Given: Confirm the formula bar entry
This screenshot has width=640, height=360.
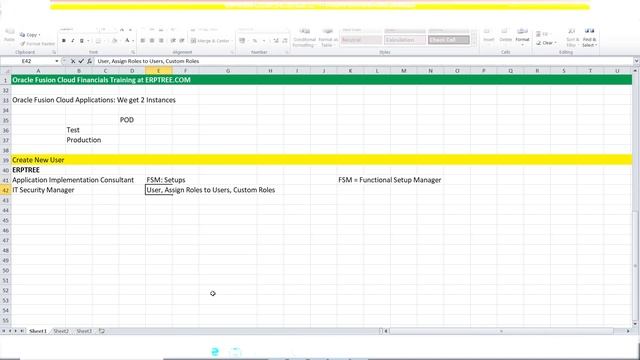Looking at the screenshot, I should pyautogui.click(x=81, y=61).
